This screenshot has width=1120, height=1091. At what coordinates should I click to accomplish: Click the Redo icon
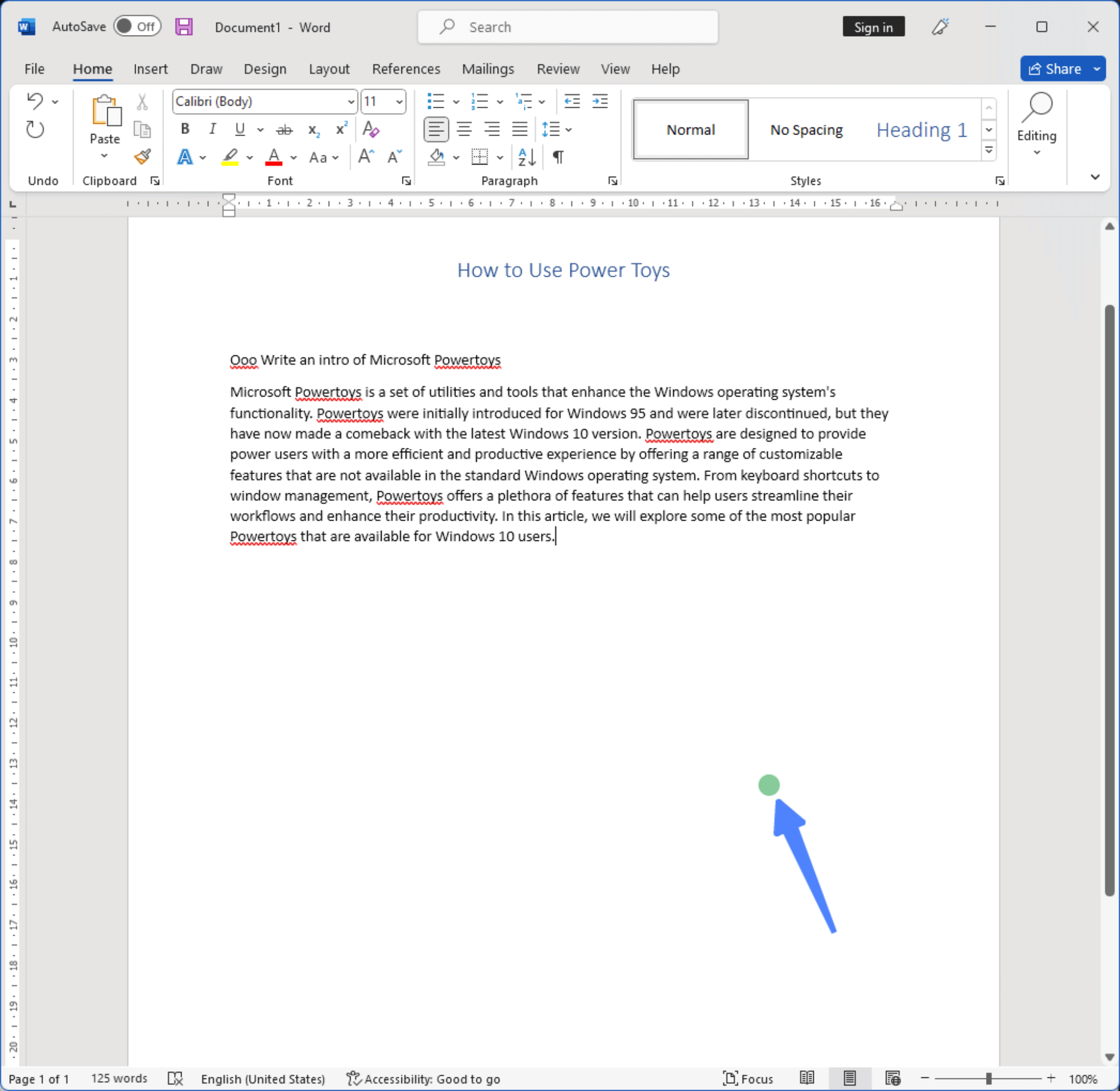point(35,130)
